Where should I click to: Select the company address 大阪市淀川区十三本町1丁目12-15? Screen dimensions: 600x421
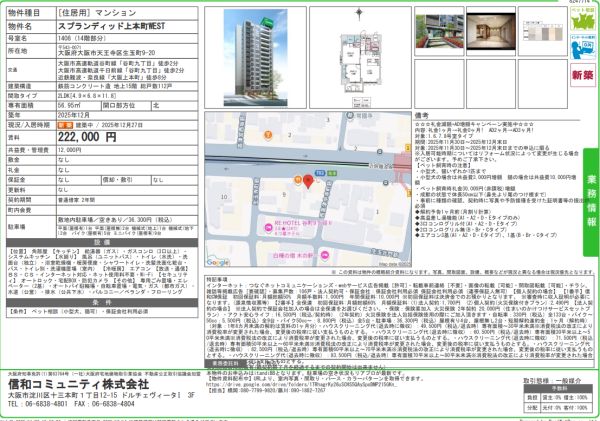click(x=63, y=395)
